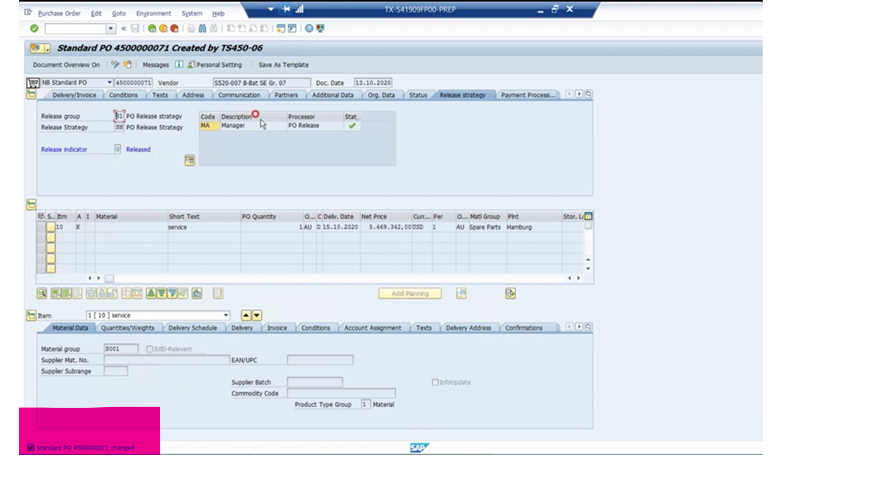Click the filter icon below item table
Screen dimensions: 876x483
(172, 294)
